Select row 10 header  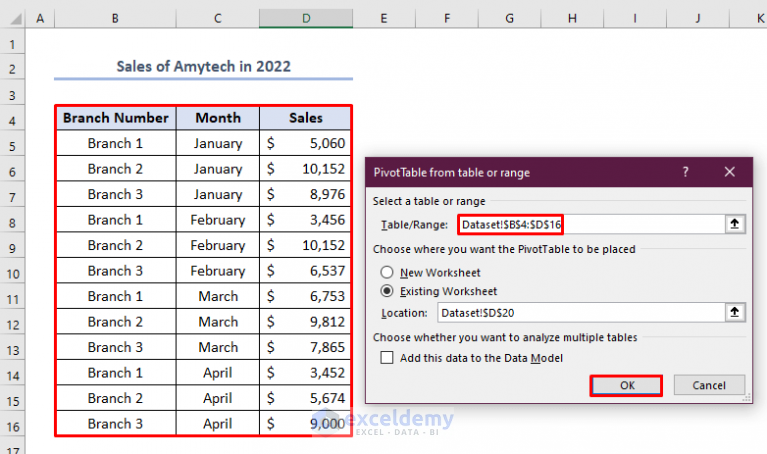[12, 273]
